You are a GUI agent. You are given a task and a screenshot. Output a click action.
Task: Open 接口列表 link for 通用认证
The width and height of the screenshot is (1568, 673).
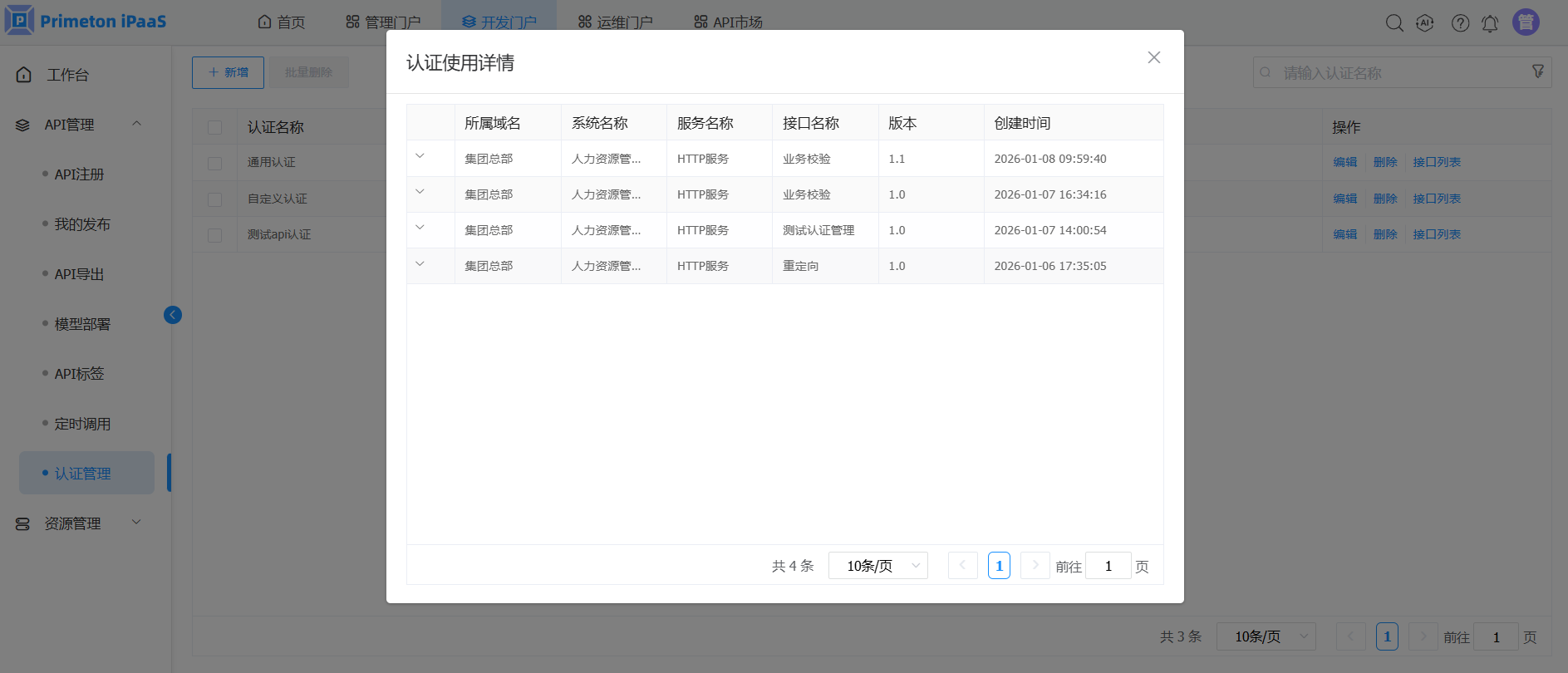click(x=1437, y=163)
